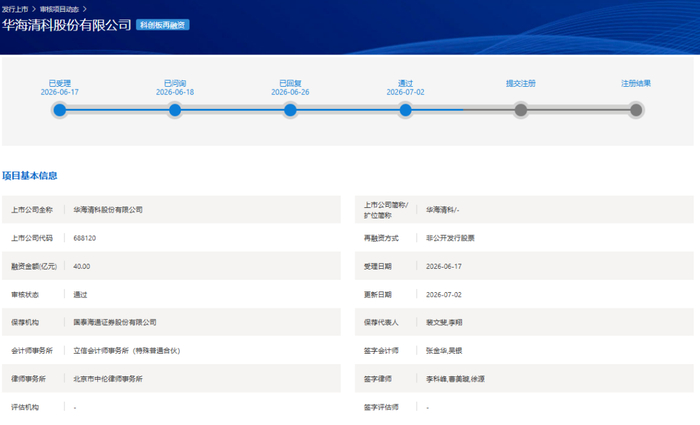Select the 提交注册 stage label
The image size is (700, 425).
coord(521,83)
